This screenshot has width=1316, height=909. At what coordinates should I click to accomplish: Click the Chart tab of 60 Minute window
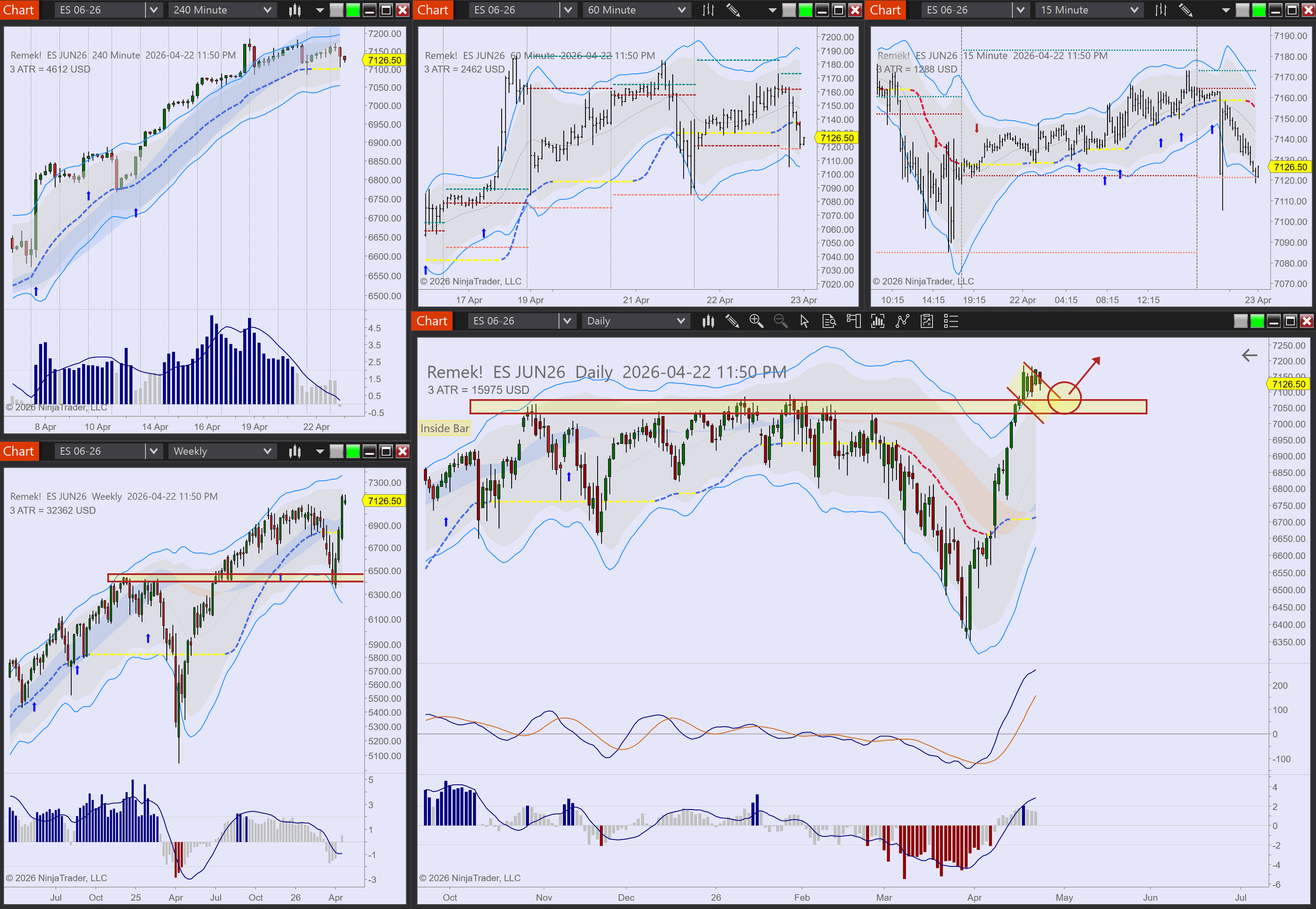433,9
